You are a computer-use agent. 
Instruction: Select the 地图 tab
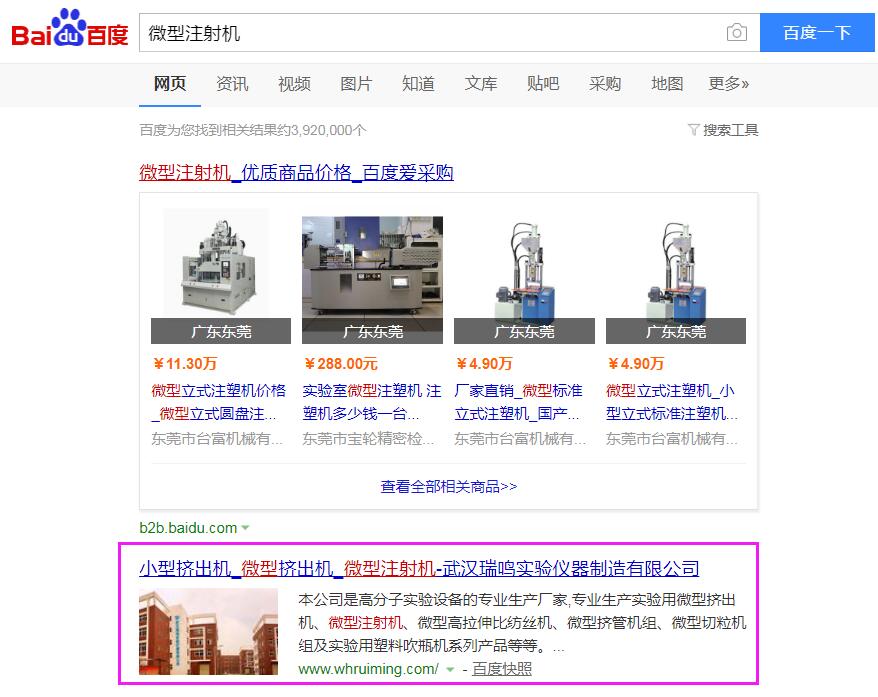click(667, 84)
